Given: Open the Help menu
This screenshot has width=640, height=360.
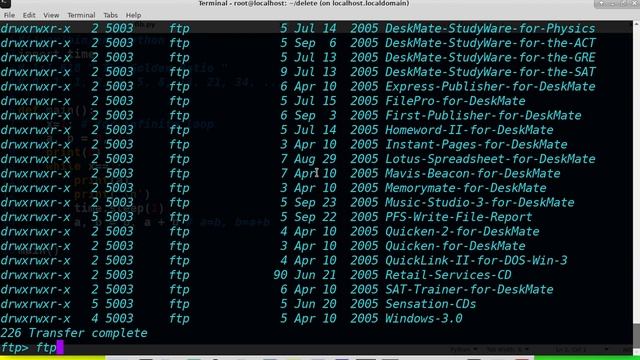Looking at the screenshot, I should [133, 15].
